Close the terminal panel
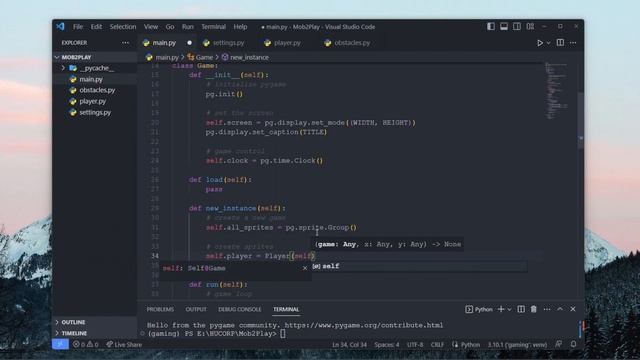Screen dimensions: 640x360 (x=573, y=309)
